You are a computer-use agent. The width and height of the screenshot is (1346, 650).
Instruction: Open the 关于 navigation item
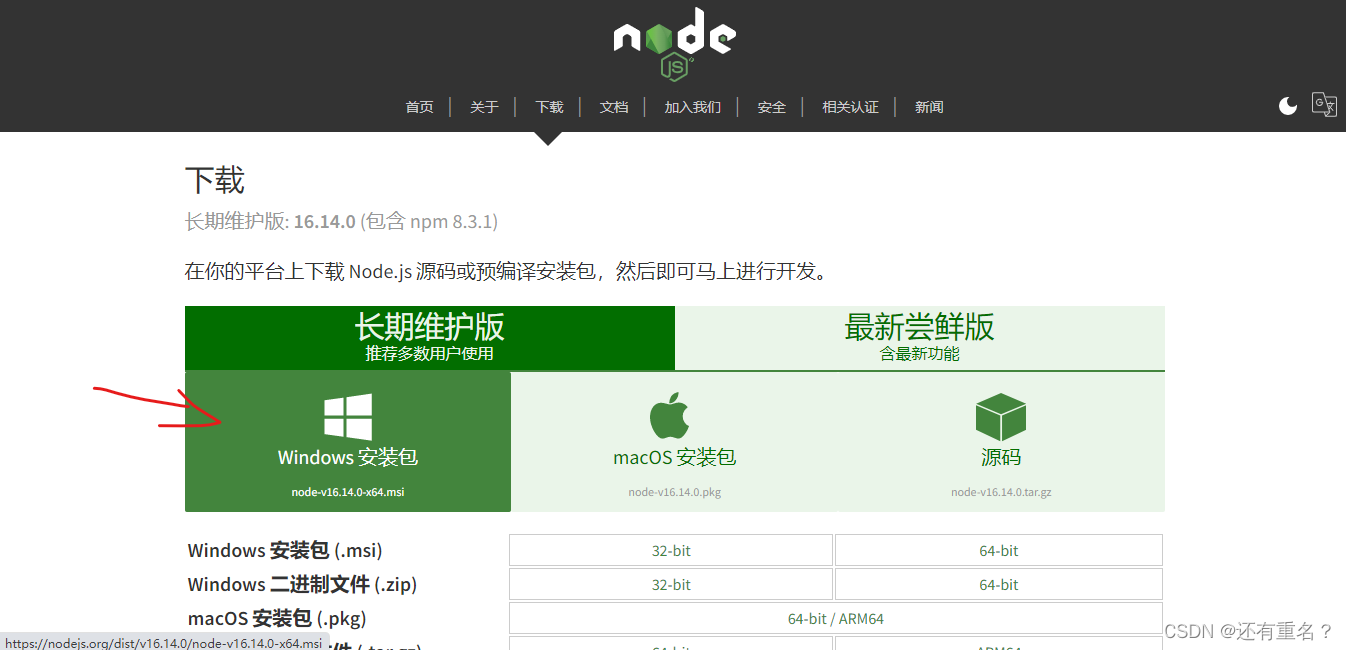(484, 107)
